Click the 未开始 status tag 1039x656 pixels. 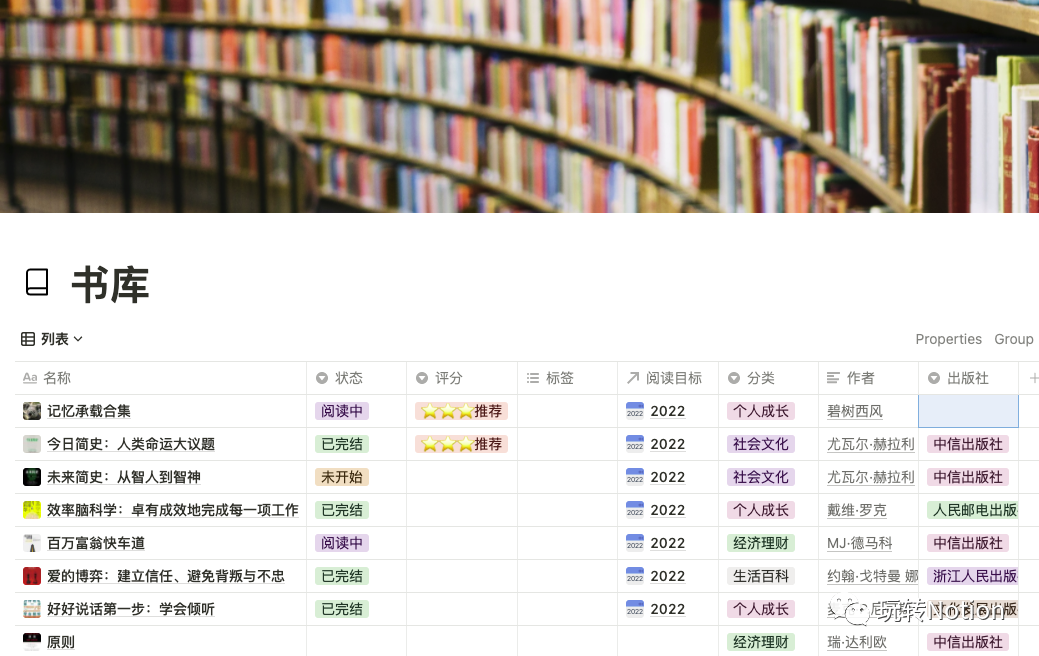click(342, 477)
